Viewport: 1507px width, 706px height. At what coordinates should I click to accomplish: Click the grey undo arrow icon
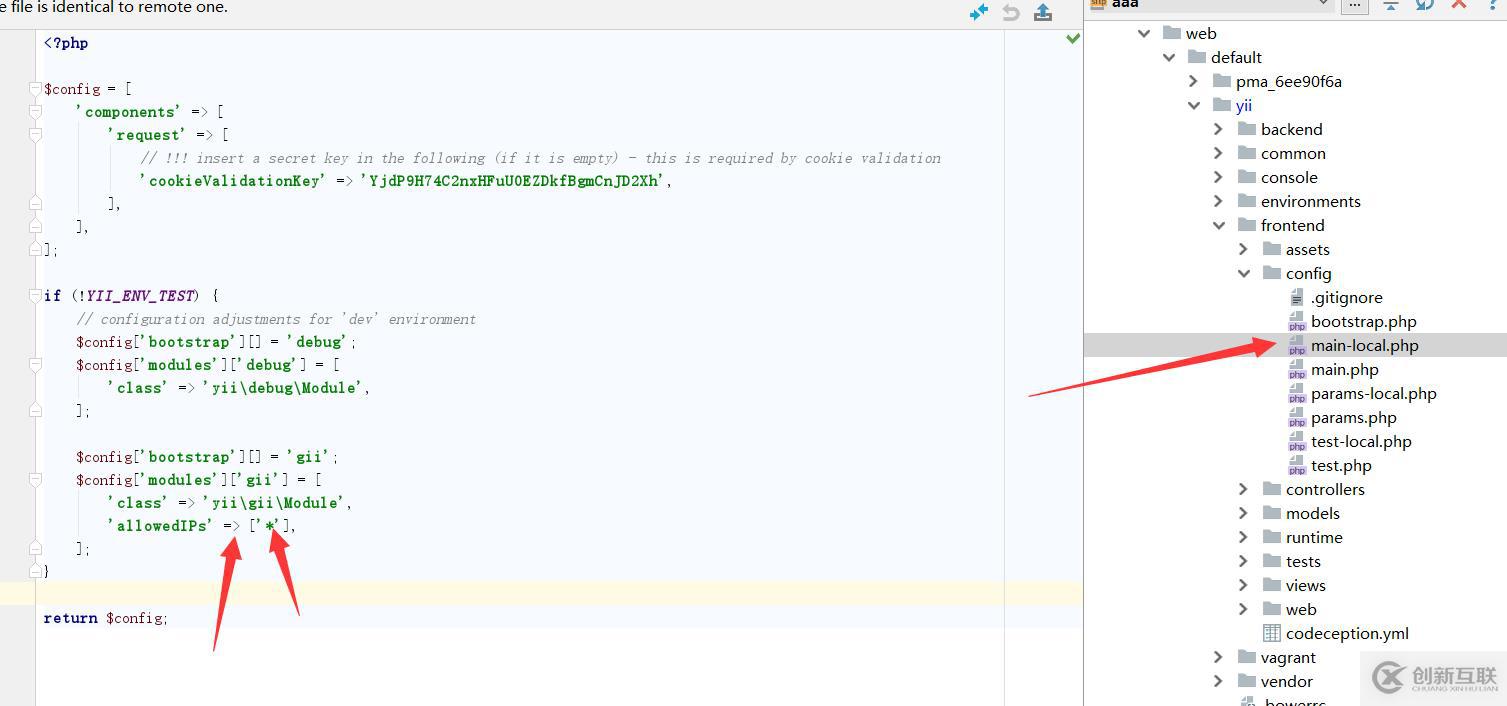click(1011, 12)
